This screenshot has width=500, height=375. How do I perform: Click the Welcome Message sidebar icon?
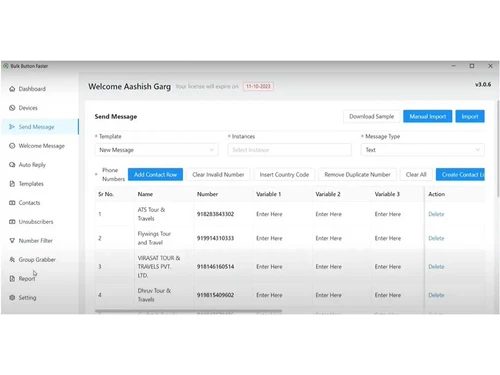(12, 146)
